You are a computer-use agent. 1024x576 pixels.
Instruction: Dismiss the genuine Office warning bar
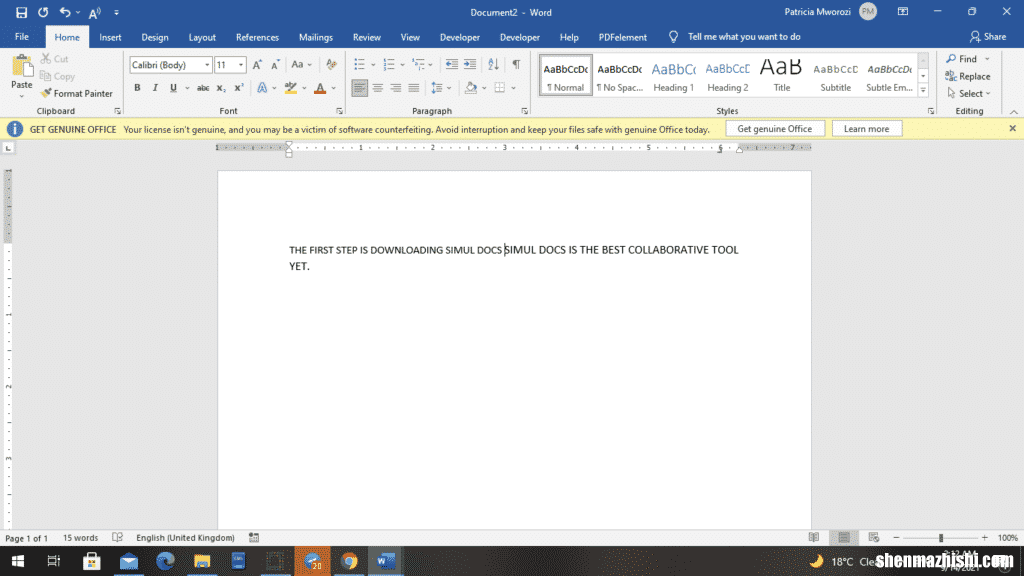1012,129
